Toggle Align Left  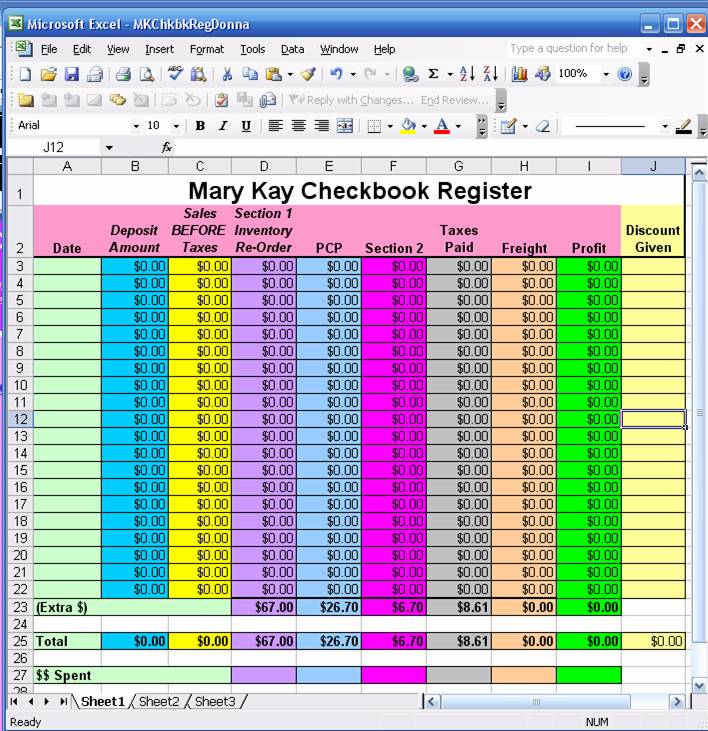[275, 125]
